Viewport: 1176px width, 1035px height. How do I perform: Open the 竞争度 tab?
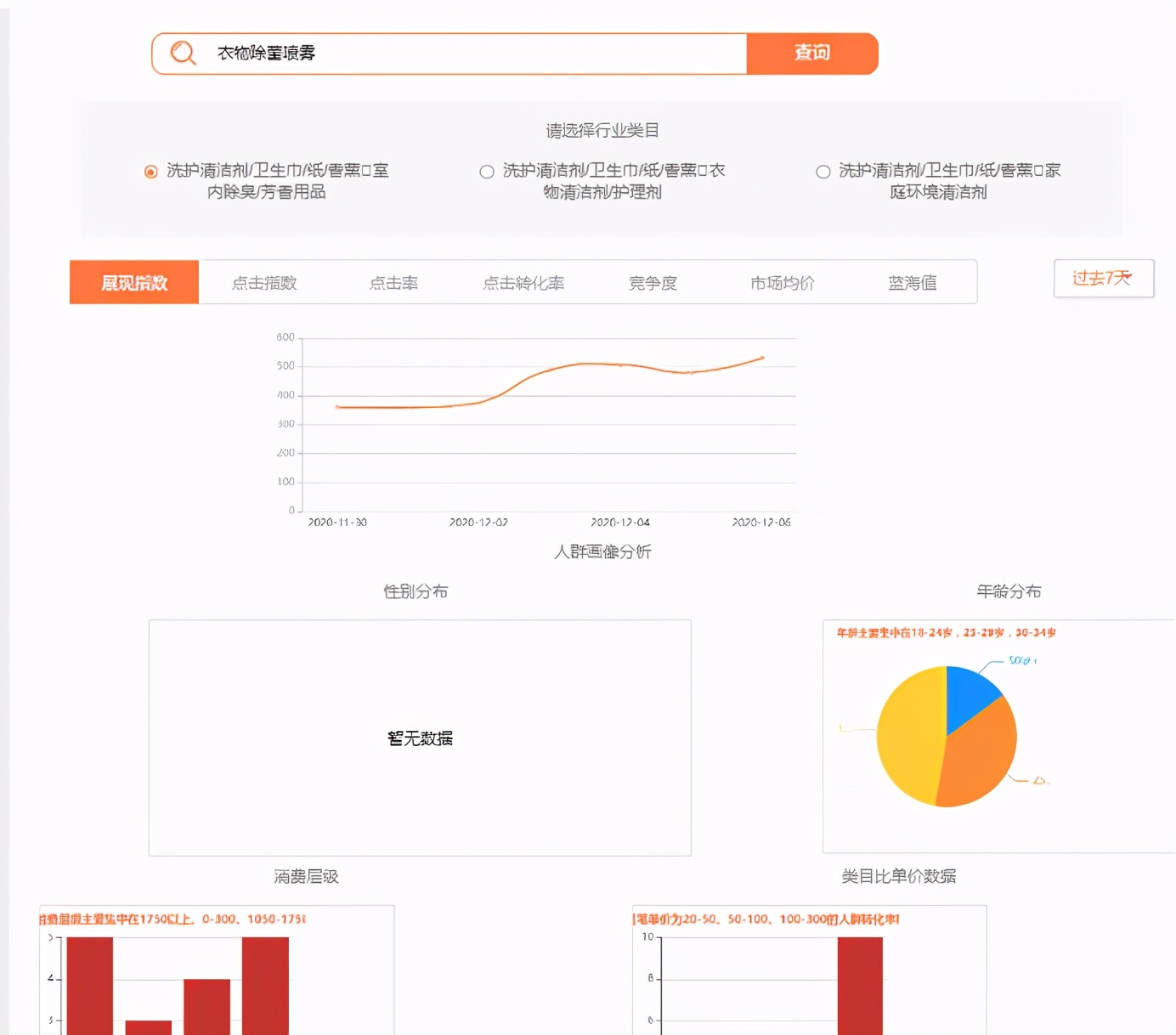(x=653, y=282)
